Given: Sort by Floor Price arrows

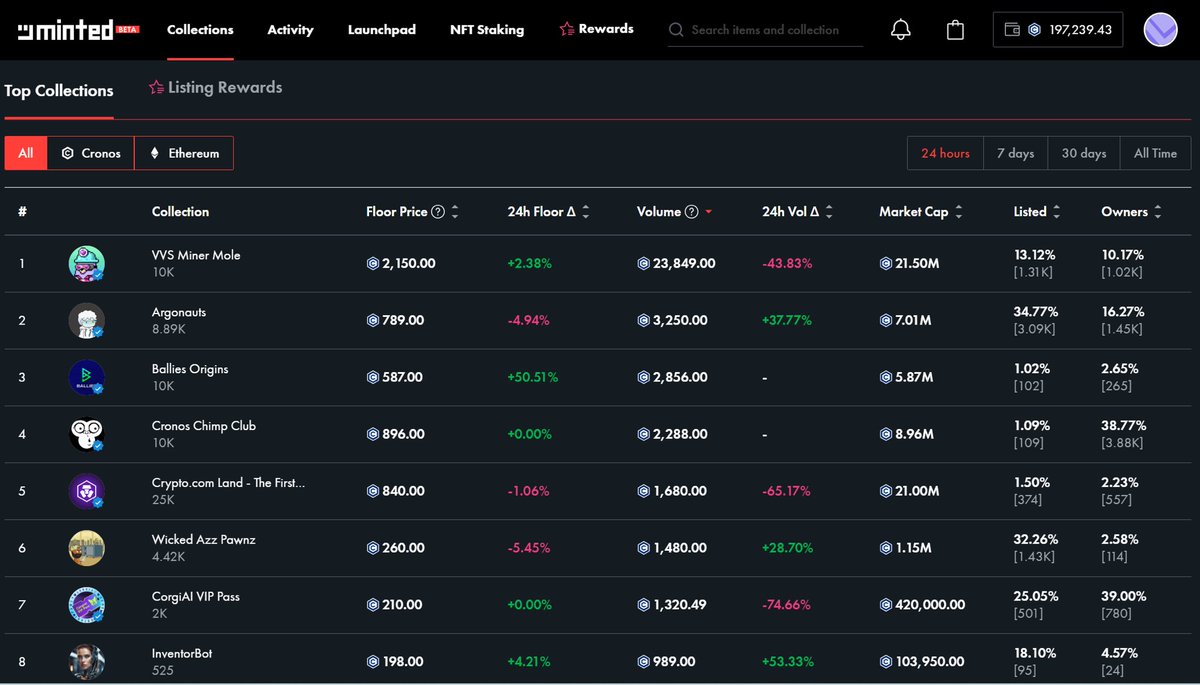Looking at the screenshot, I should point(456,212).
